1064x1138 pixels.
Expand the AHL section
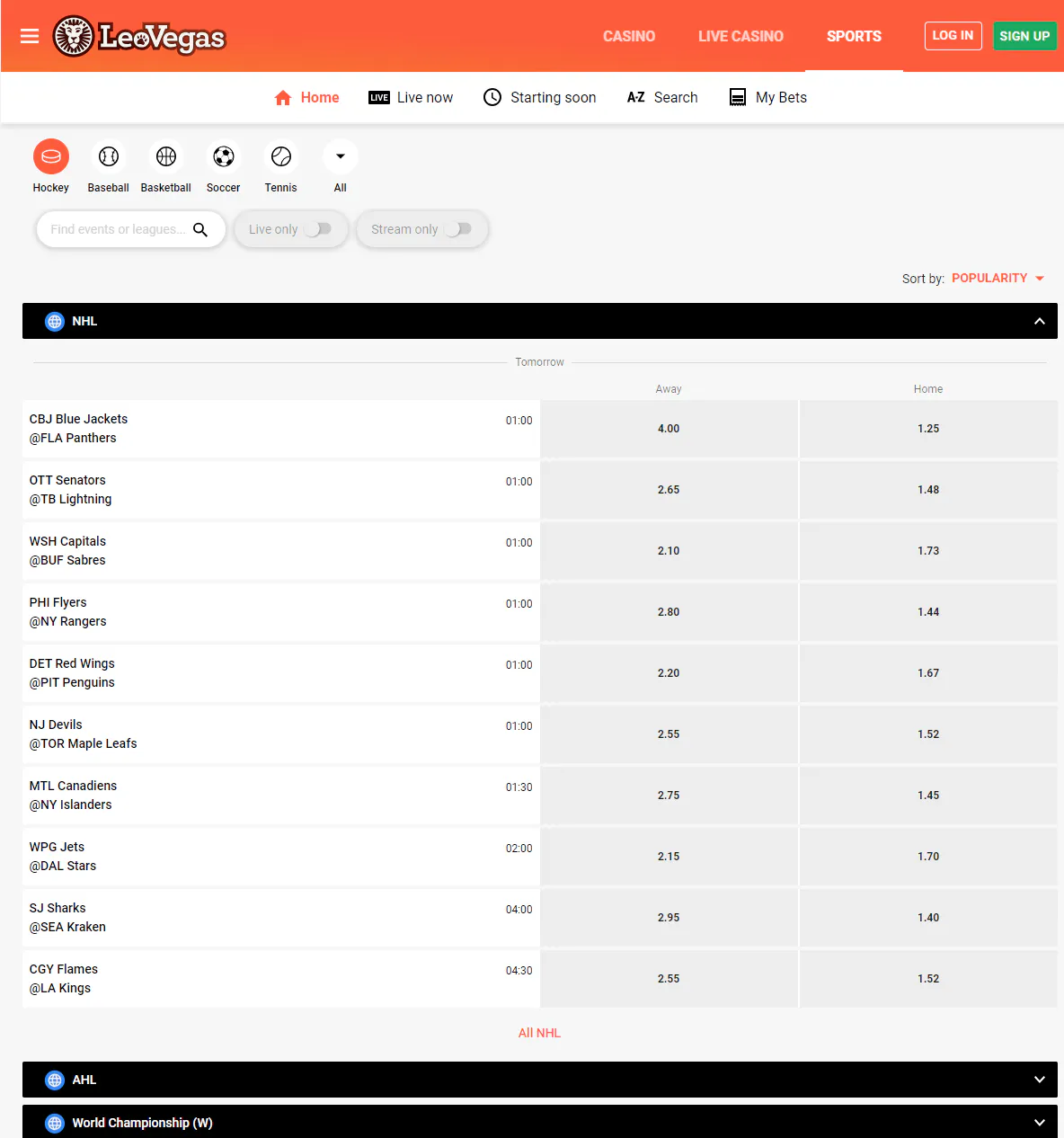click(x=1040, y=1080)
